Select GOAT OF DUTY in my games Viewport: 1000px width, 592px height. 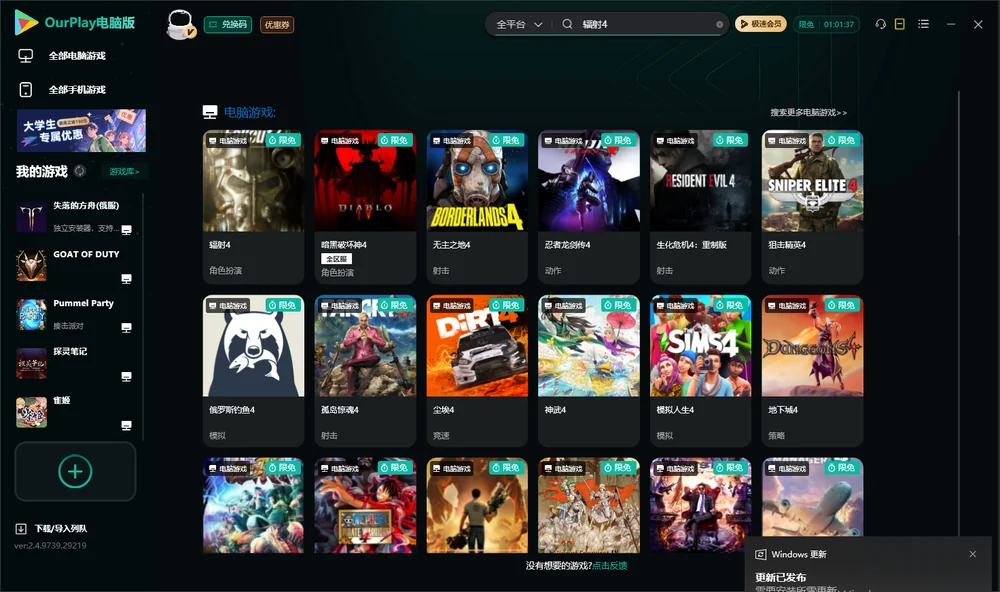[x=75, y=265]
